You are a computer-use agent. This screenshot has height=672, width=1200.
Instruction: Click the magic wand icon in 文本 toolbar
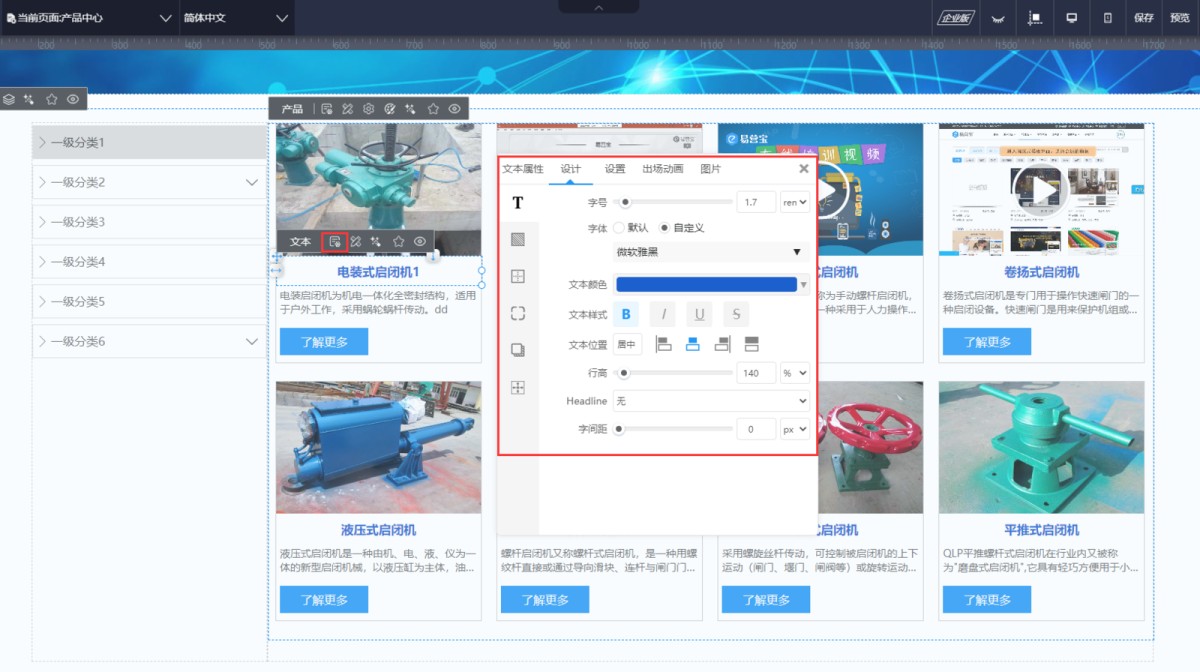pos(376,241)
